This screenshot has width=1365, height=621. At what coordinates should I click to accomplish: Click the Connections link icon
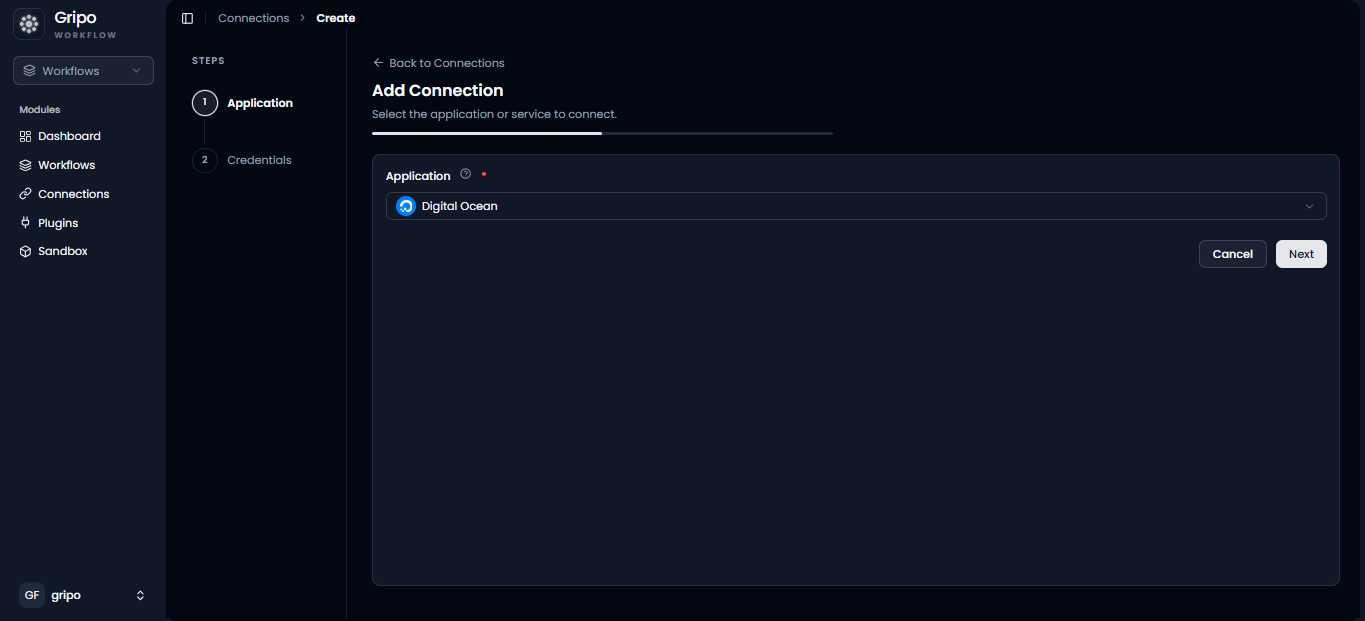(26, 194)
